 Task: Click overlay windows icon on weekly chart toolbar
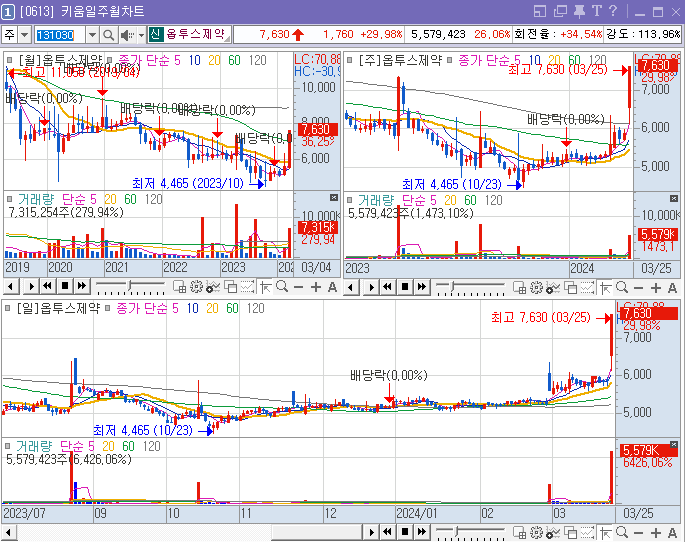(570, 287)
